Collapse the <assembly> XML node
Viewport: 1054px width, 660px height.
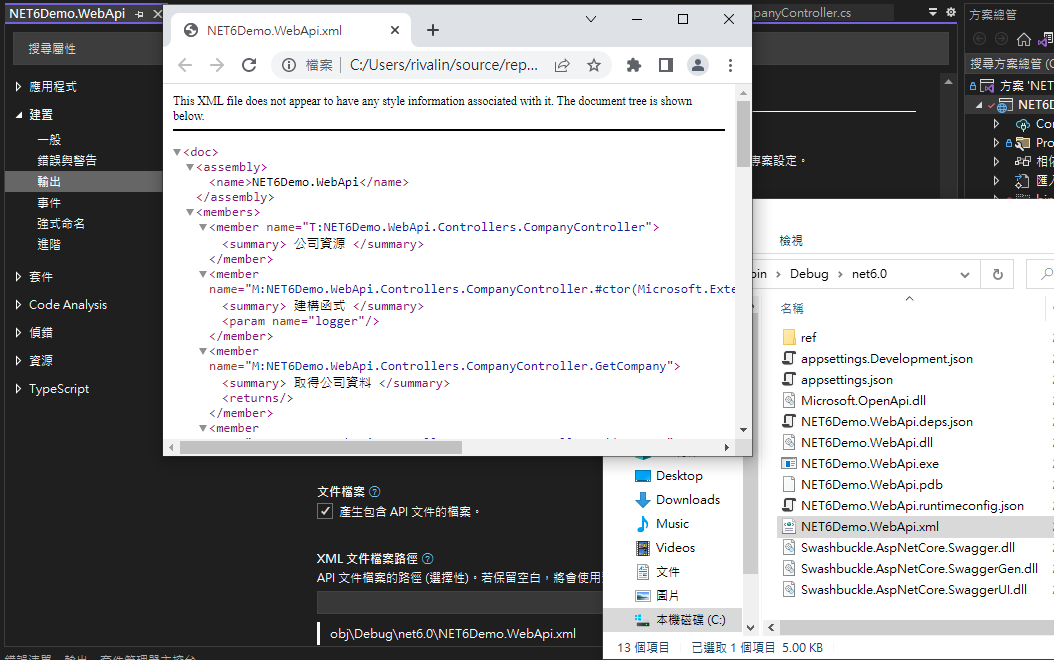point(190,167)
